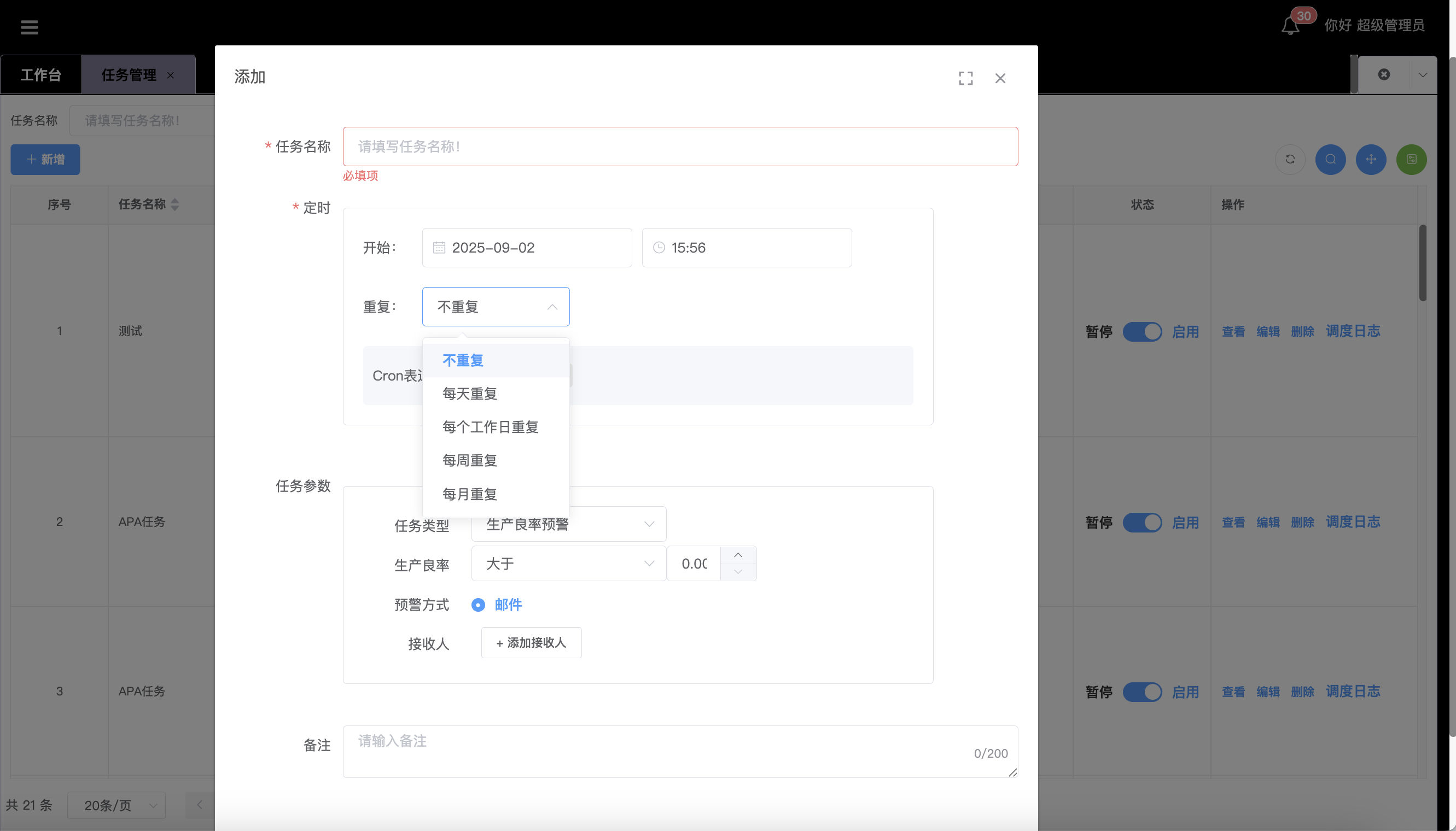
Task: Close the 任务管理 tab via its X
Action: (170, 75)
